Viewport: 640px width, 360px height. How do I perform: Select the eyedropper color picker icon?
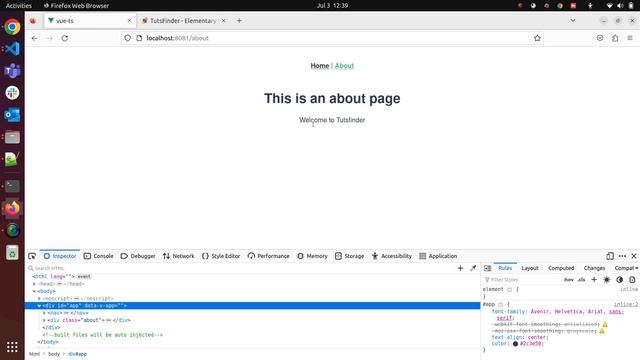click(473, 268)
